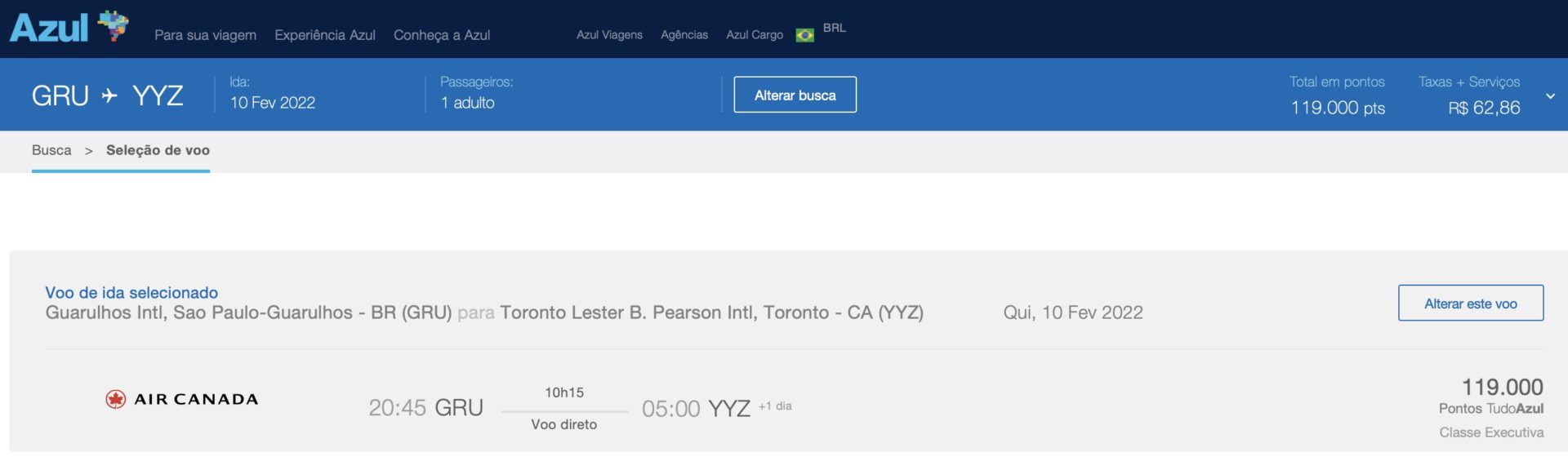Click the Azul logo in header
Image resolution: width=1568 pixels, height=461 pixels.
point(69,26)
